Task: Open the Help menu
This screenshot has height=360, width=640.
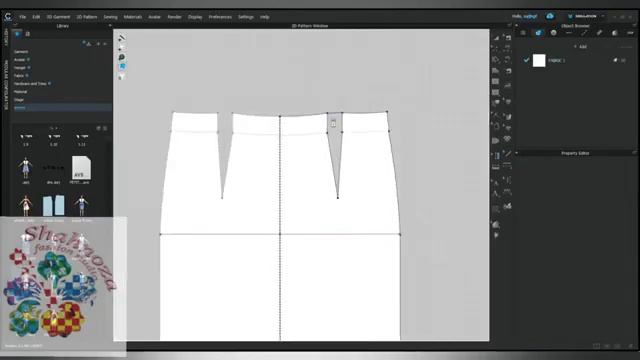Action: [x=264, y=17]
